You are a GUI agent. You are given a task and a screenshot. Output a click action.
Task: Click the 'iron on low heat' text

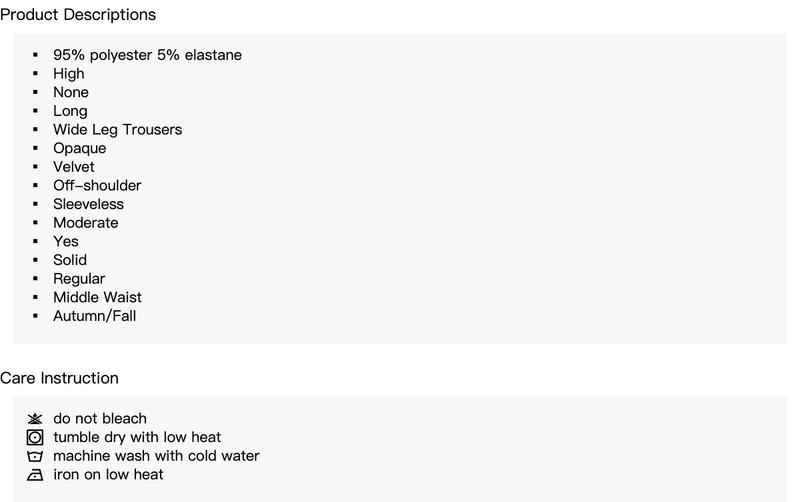pos(108,474)
